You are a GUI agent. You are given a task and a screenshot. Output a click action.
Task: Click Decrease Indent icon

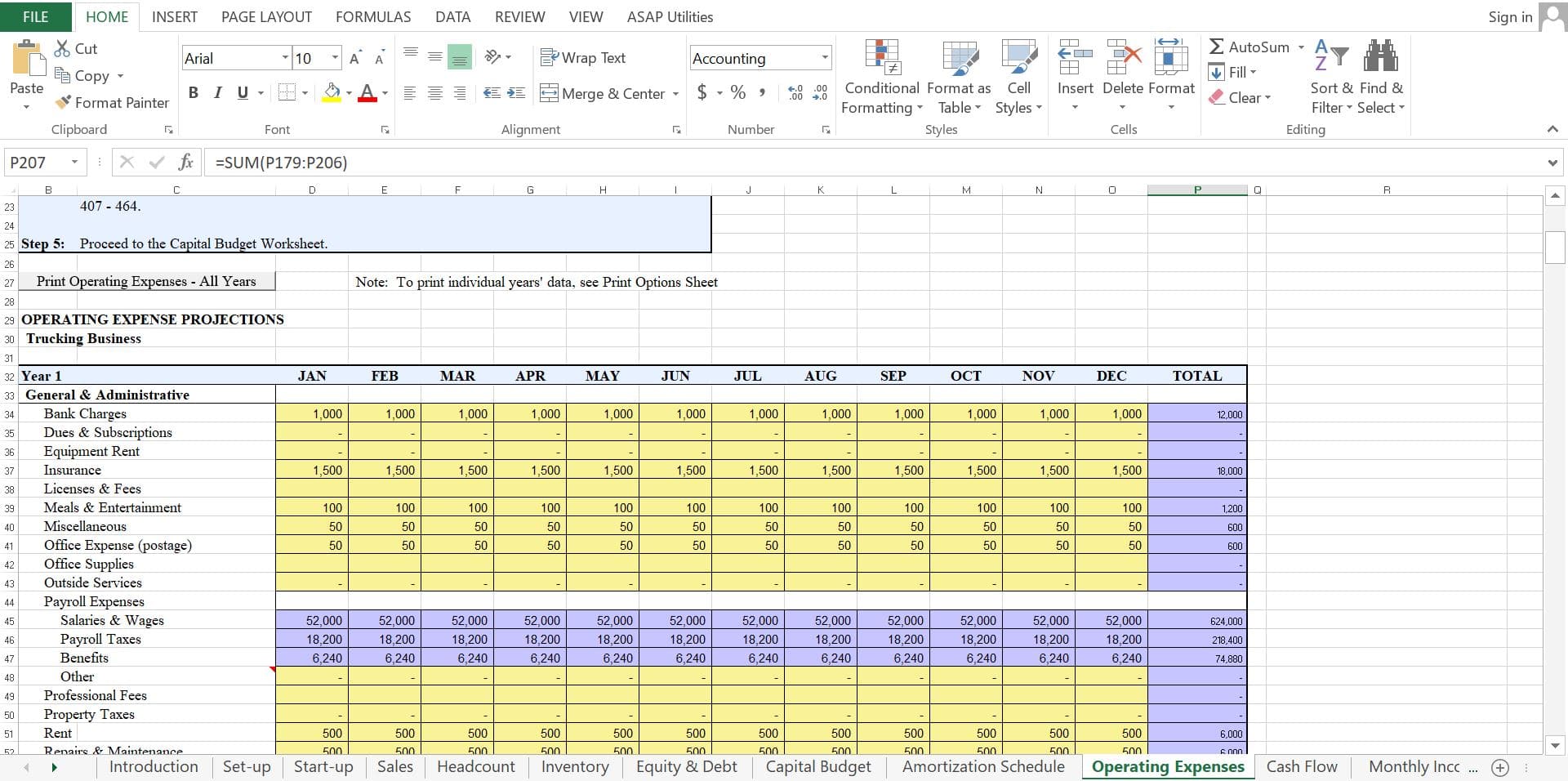[492, 93]
